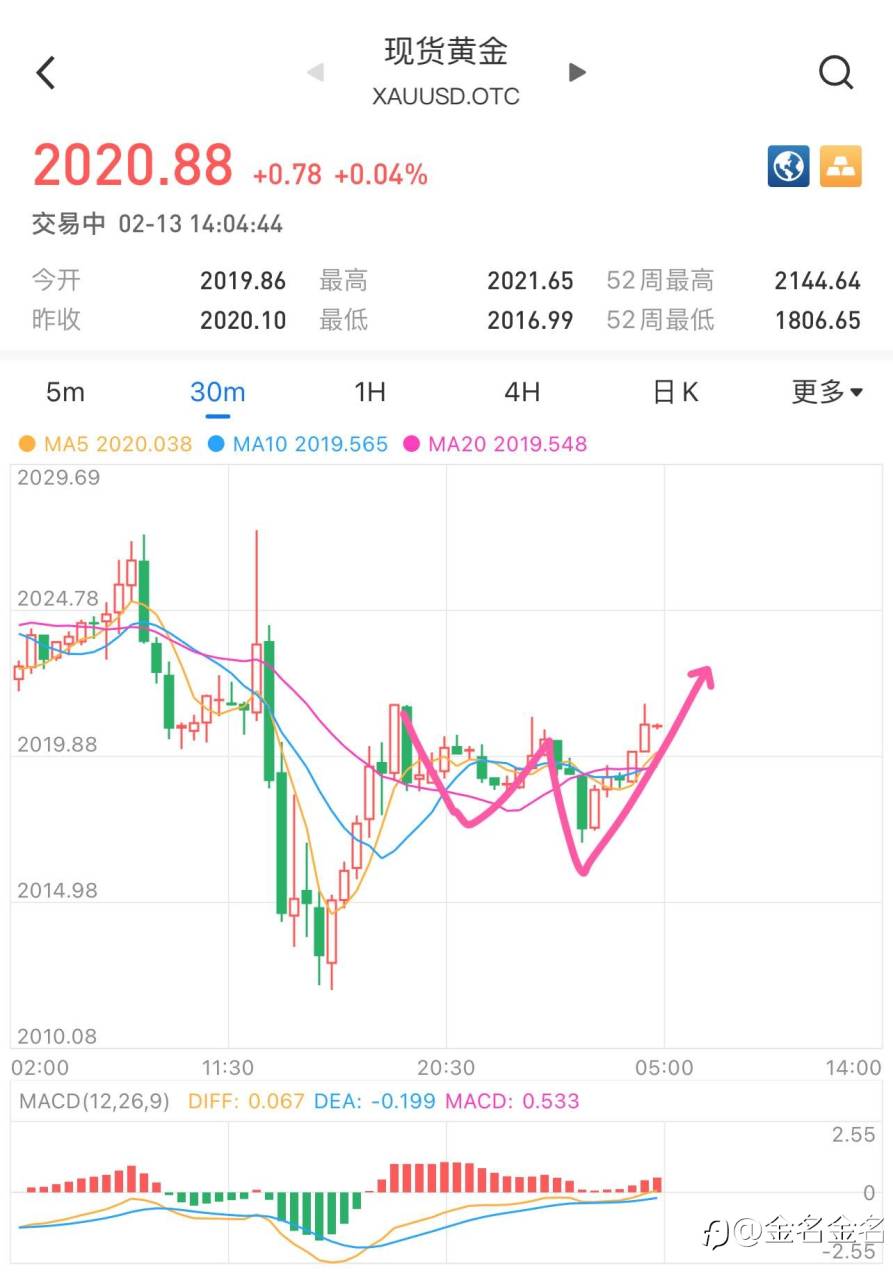893x1280 pixels.
Task: Tap the orange MA5 legend dot
Action: click(27, 444)
